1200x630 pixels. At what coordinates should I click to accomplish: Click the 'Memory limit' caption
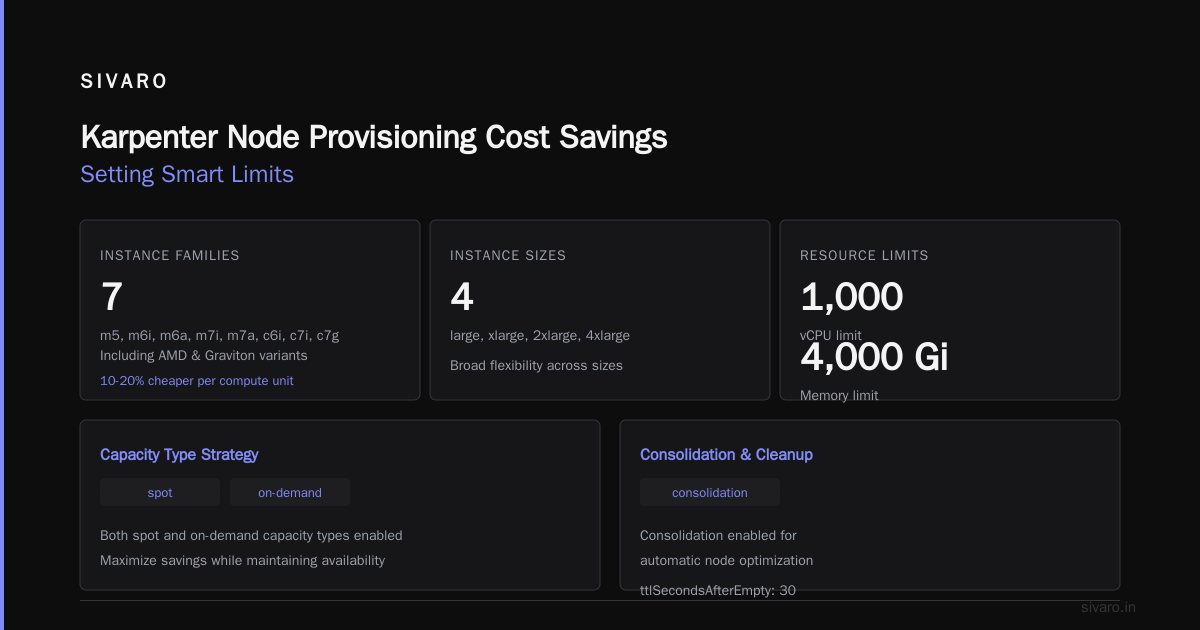[x=839, y=395]
